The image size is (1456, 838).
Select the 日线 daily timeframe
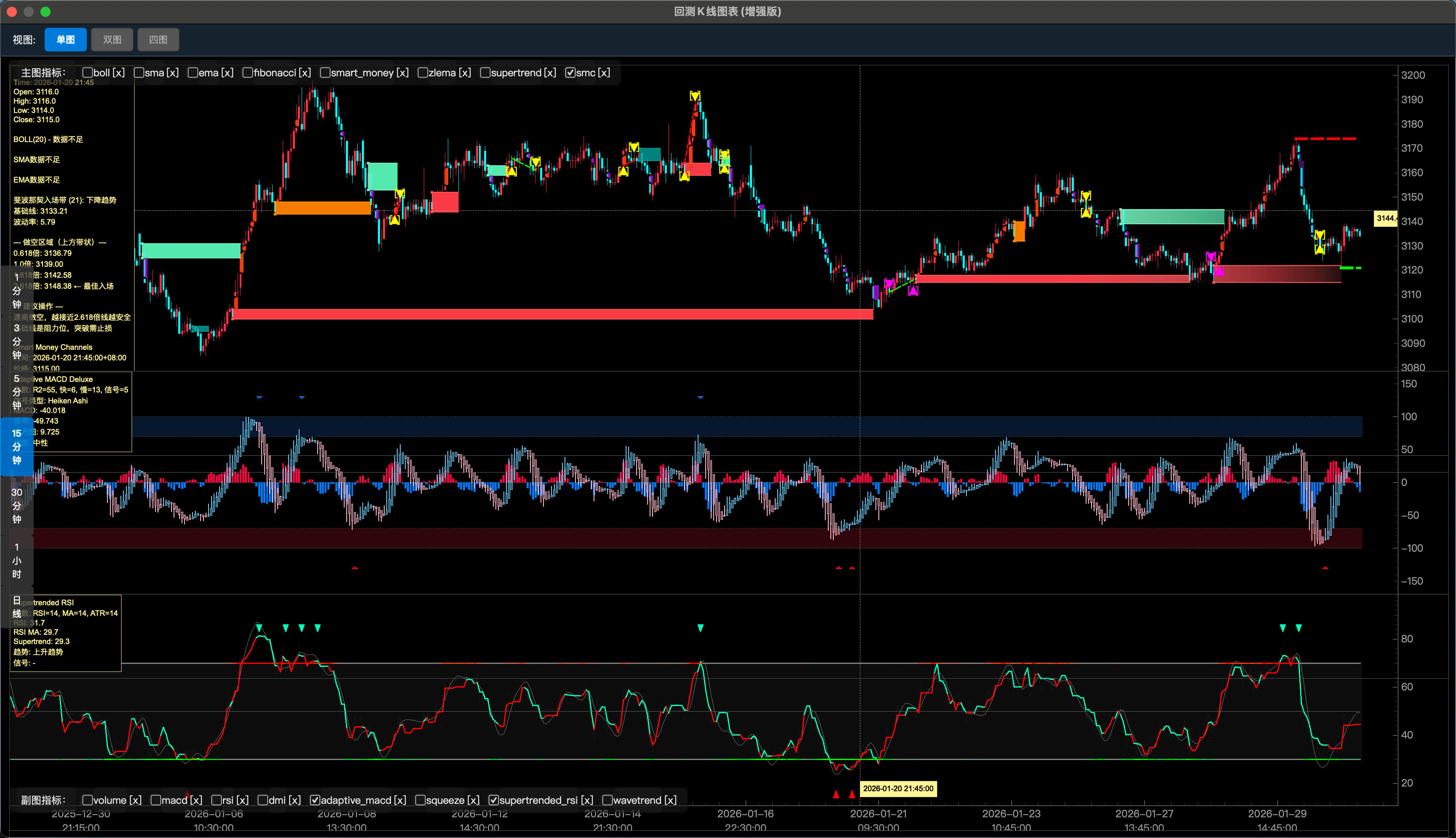click(17, 607)
